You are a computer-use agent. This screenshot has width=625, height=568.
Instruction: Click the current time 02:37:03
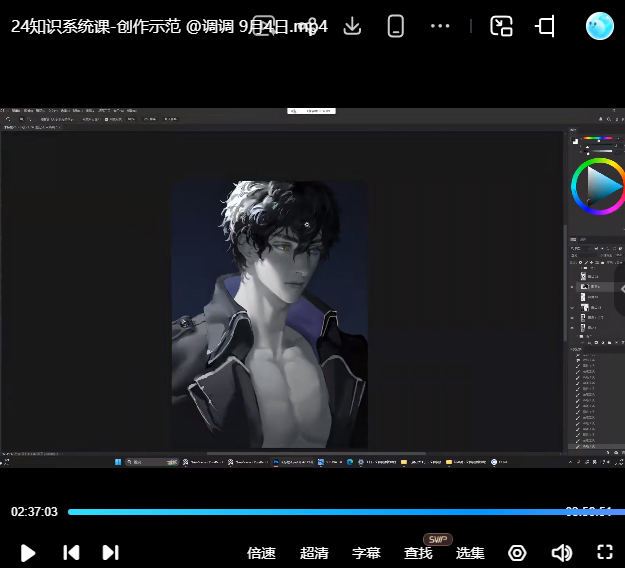pos(34,512)
